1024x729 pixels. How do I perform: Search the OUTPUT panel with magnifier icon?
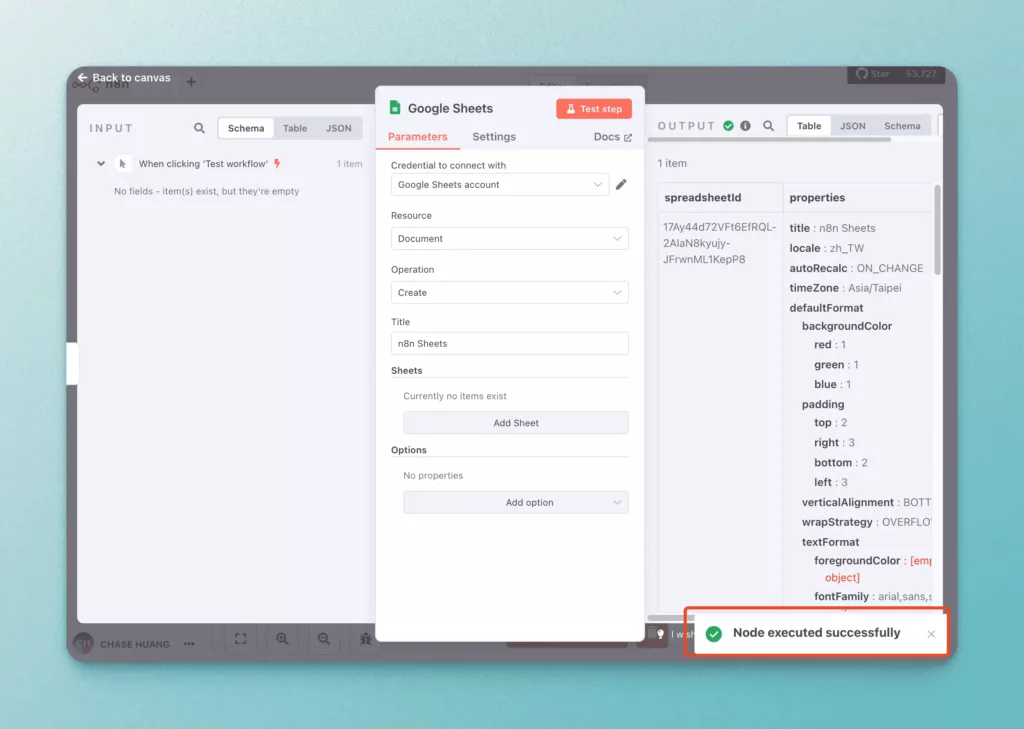769,126
